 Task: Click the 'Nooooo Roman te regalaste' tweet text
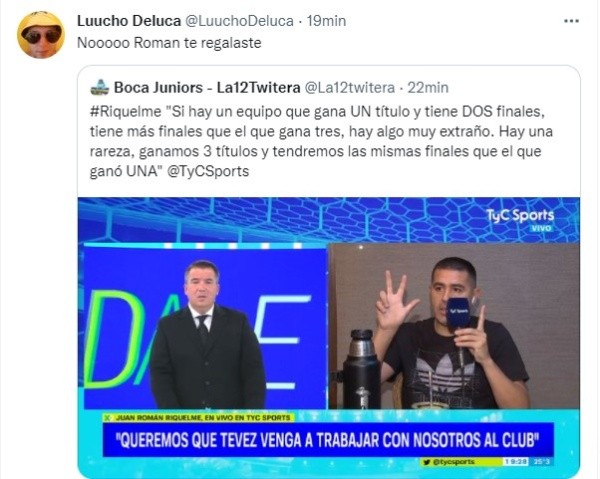[169, 43]
